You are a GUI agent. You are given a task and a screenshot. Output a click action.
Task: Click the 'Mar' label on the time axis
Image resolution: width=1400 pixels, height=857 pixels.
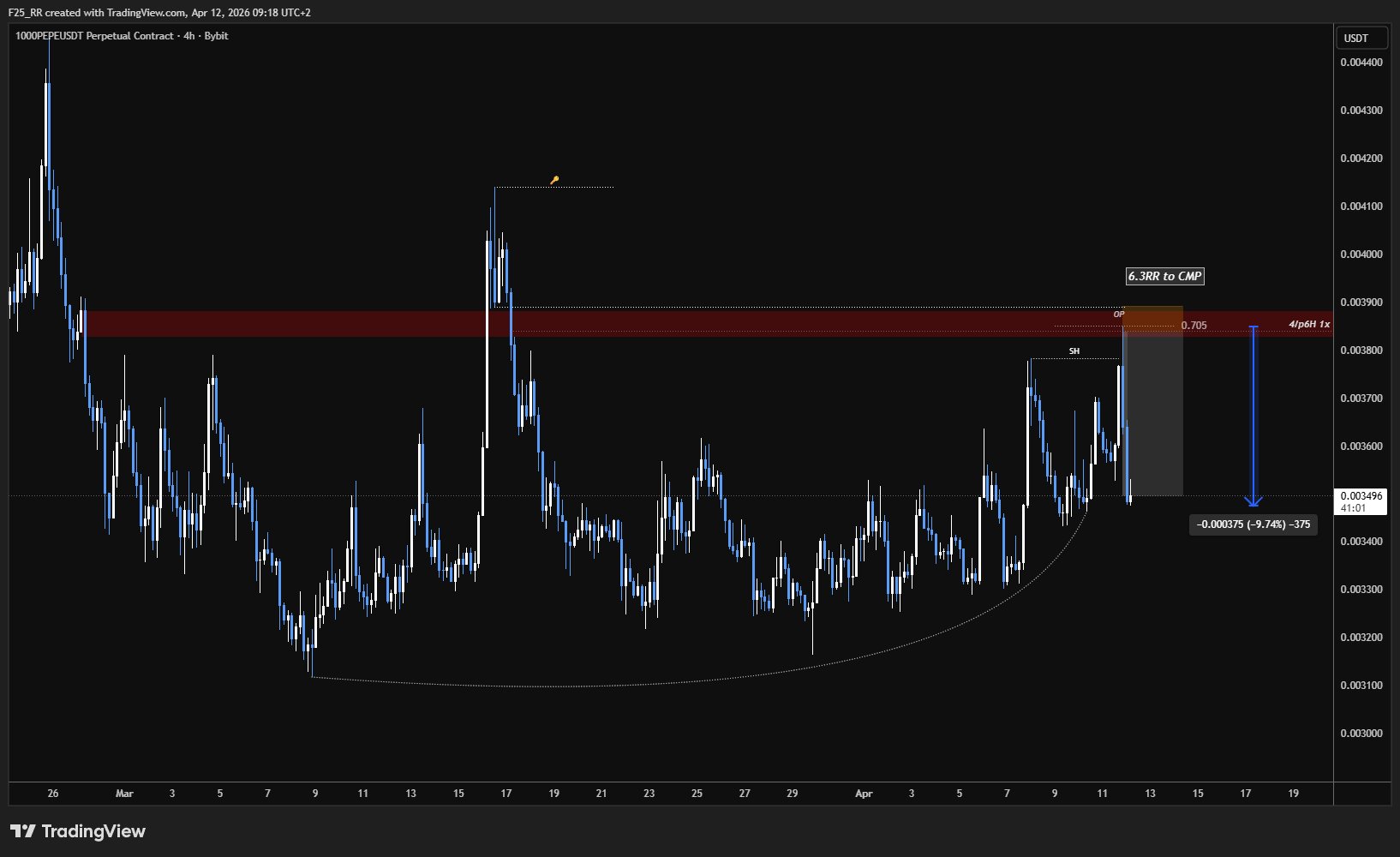point(125,794)
